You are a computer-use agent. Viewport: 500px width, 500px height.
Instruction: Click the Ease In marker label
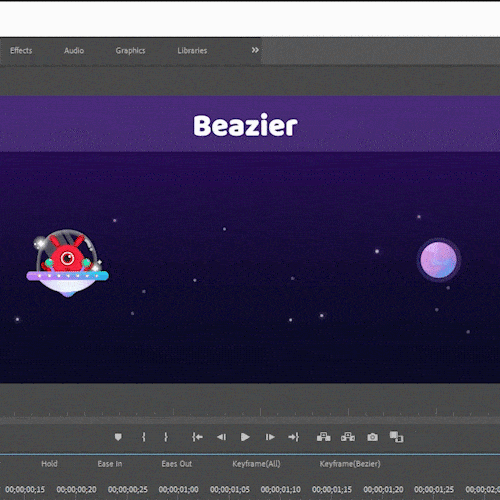(110, 464)
